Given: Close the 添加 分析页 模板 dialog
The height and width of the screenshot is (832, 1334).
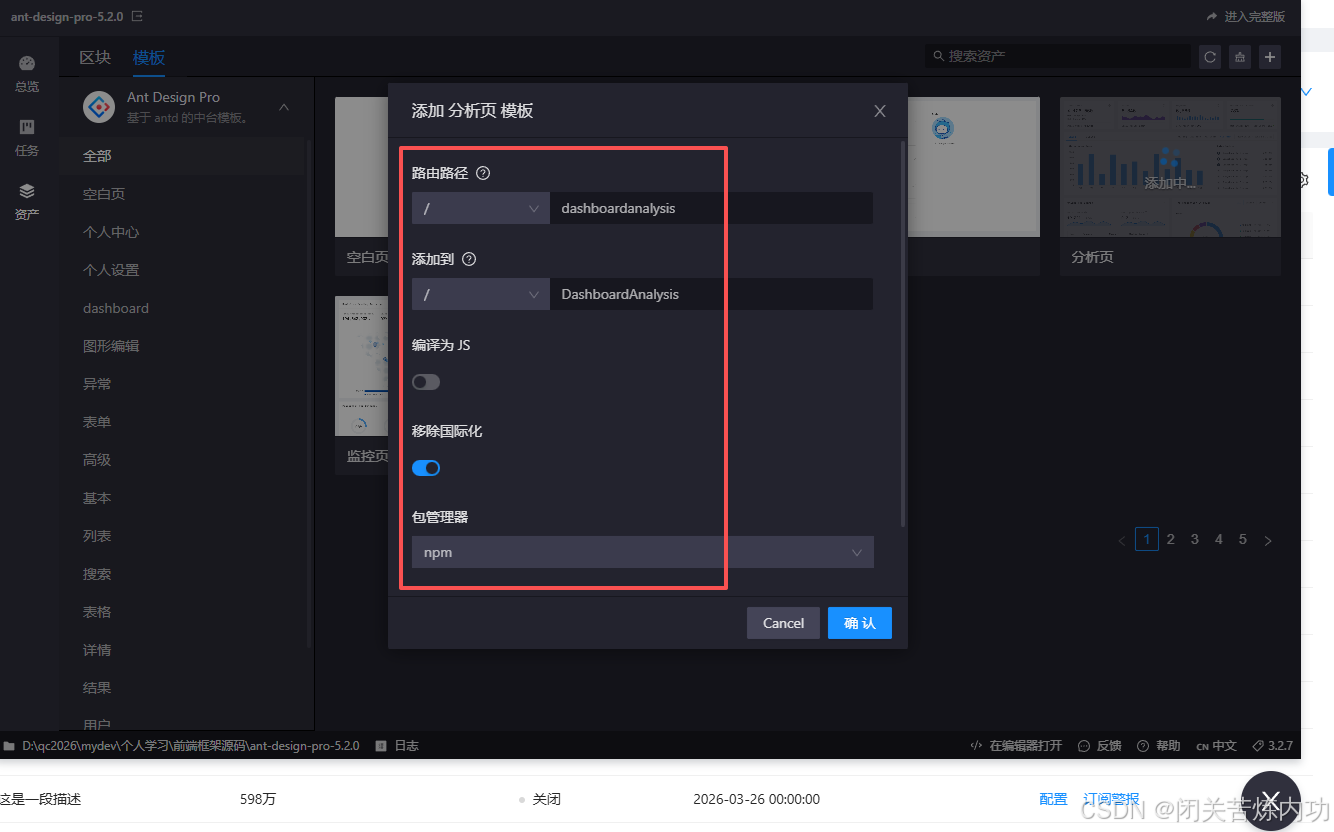Looking at the screenshot, I should (880, 111).
